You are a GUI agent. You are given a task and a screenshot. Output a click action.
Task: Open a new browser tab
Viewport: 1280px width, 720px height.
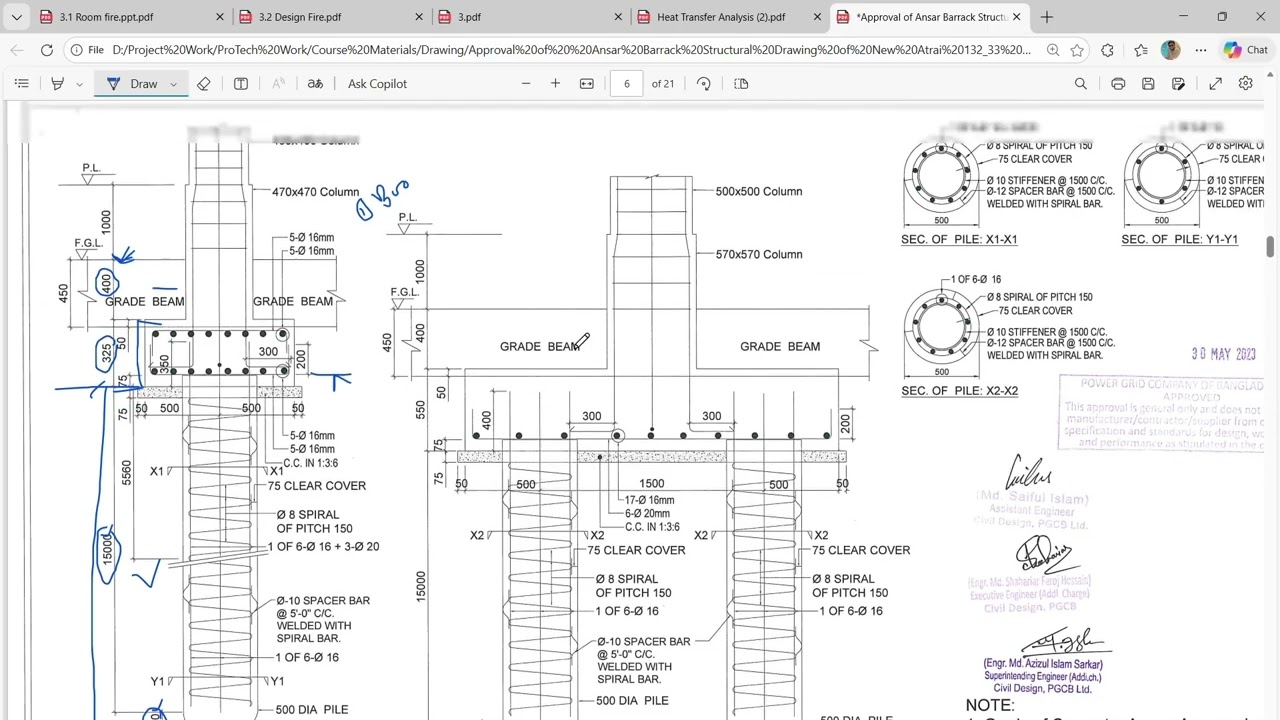1047,17
